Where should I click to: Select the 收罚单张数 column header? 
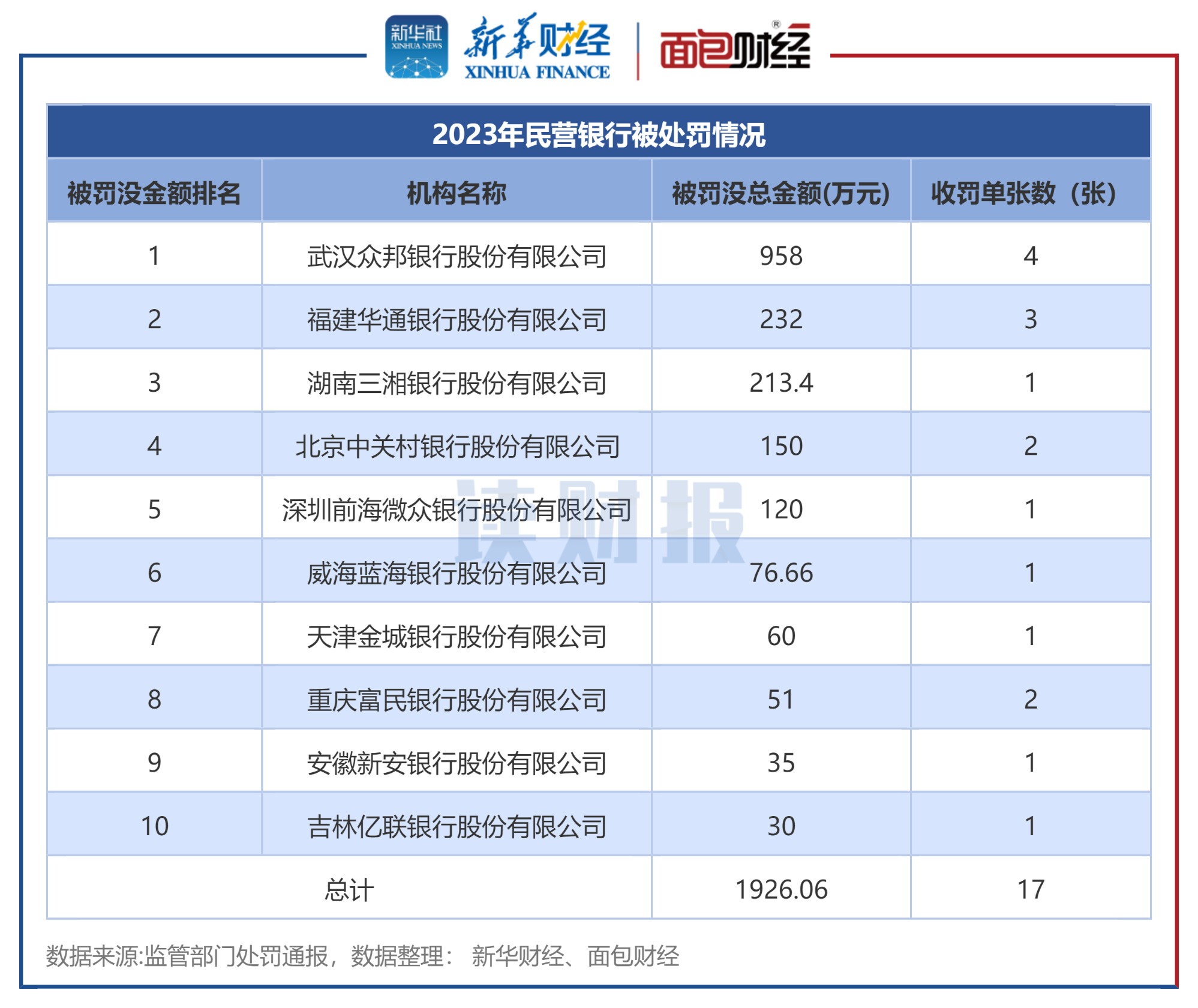(1029, 193)
